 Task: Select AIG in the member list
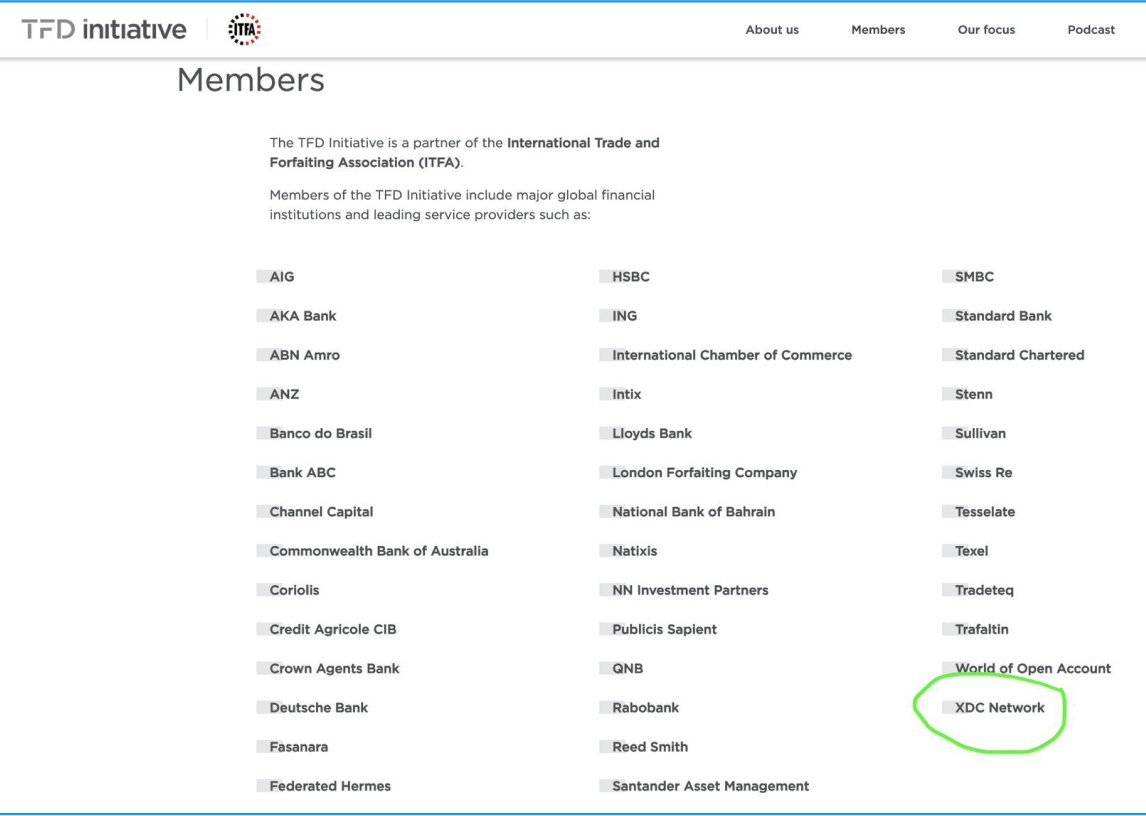(281, 276)
